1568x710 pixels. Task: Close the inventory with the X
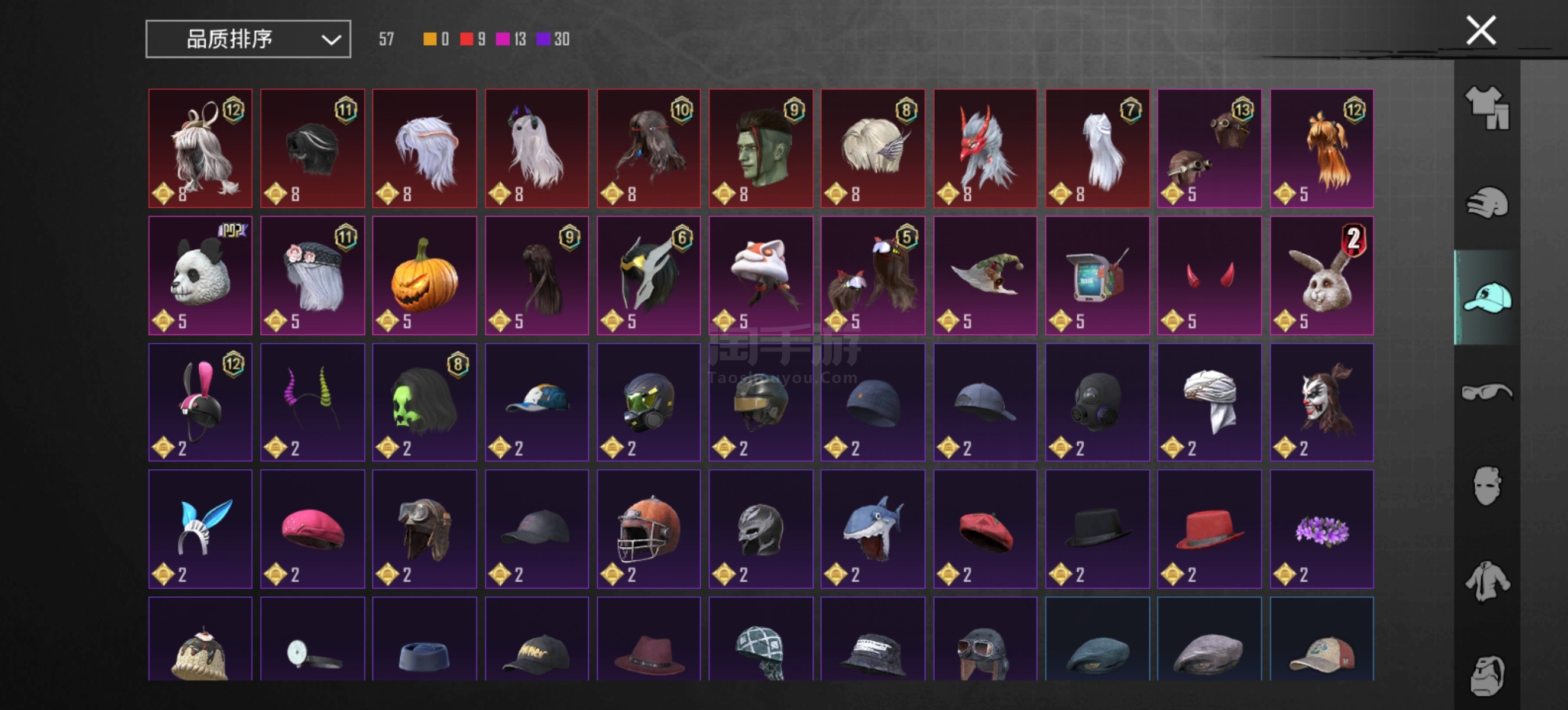click(x=1480, y=30)
